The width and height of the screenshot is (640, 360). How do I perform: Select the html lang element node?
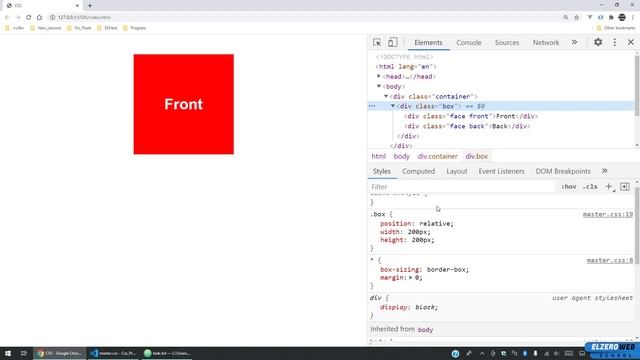tap(406, 67)
